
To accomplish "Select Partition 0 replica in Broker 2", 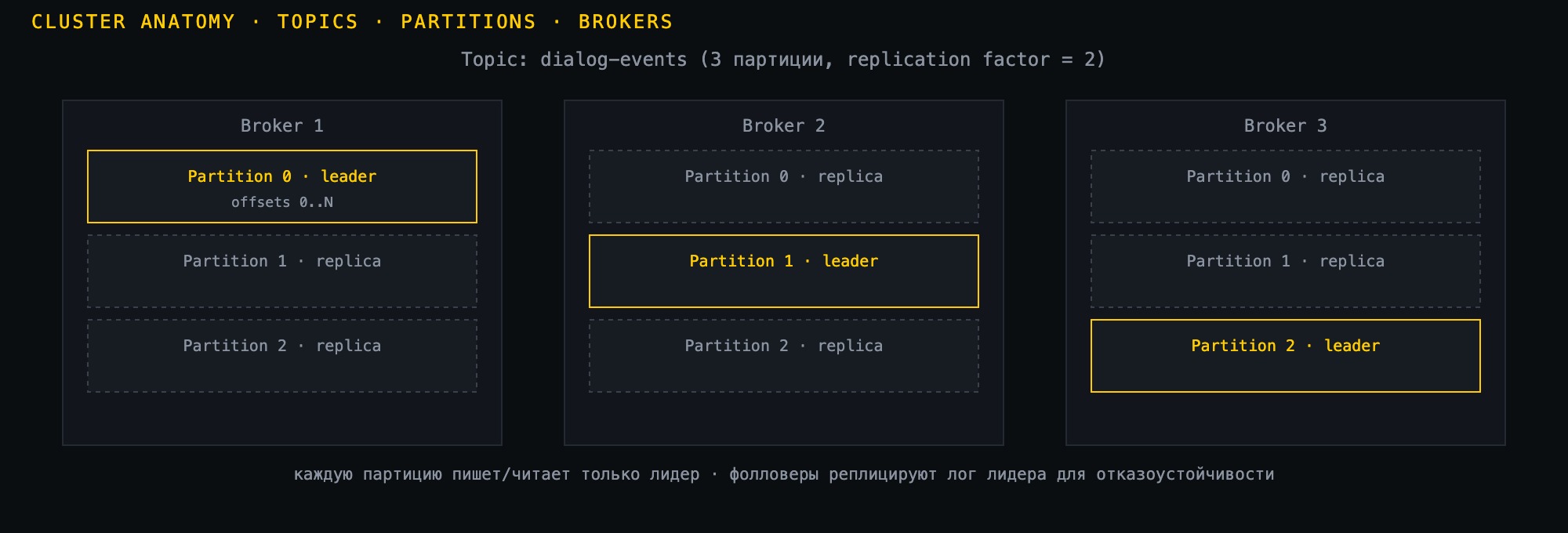I will point(784,187).
